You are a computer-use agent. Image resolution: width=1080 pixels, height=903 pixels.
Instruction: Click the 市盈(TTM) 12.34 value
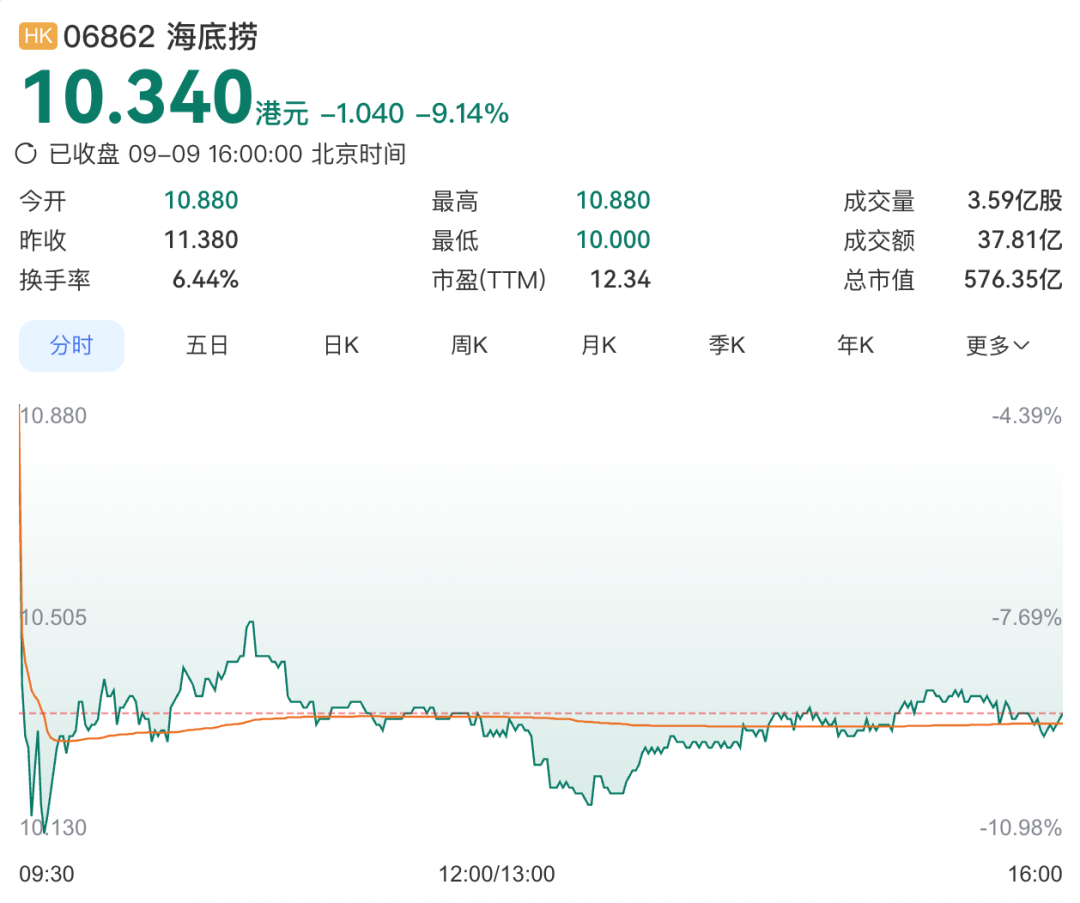620,280
